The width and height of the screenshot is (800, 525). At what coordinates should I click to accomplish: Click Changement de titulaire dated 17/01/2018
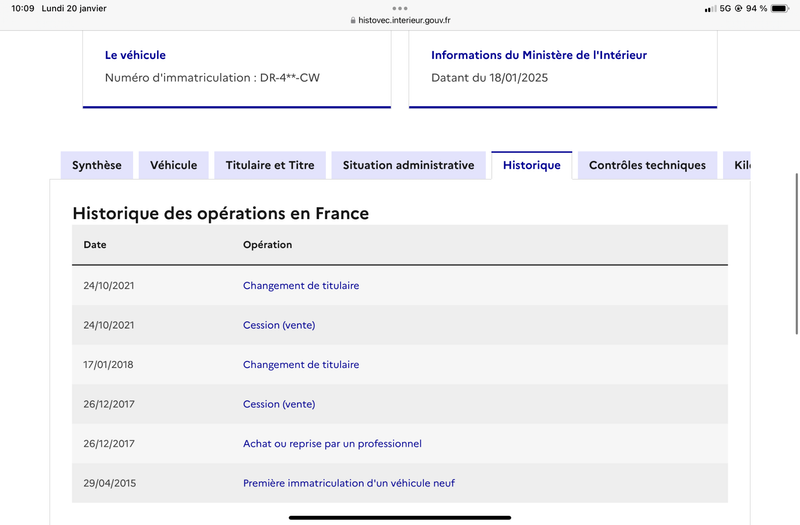pyautogui.click(x=301, y=365)
